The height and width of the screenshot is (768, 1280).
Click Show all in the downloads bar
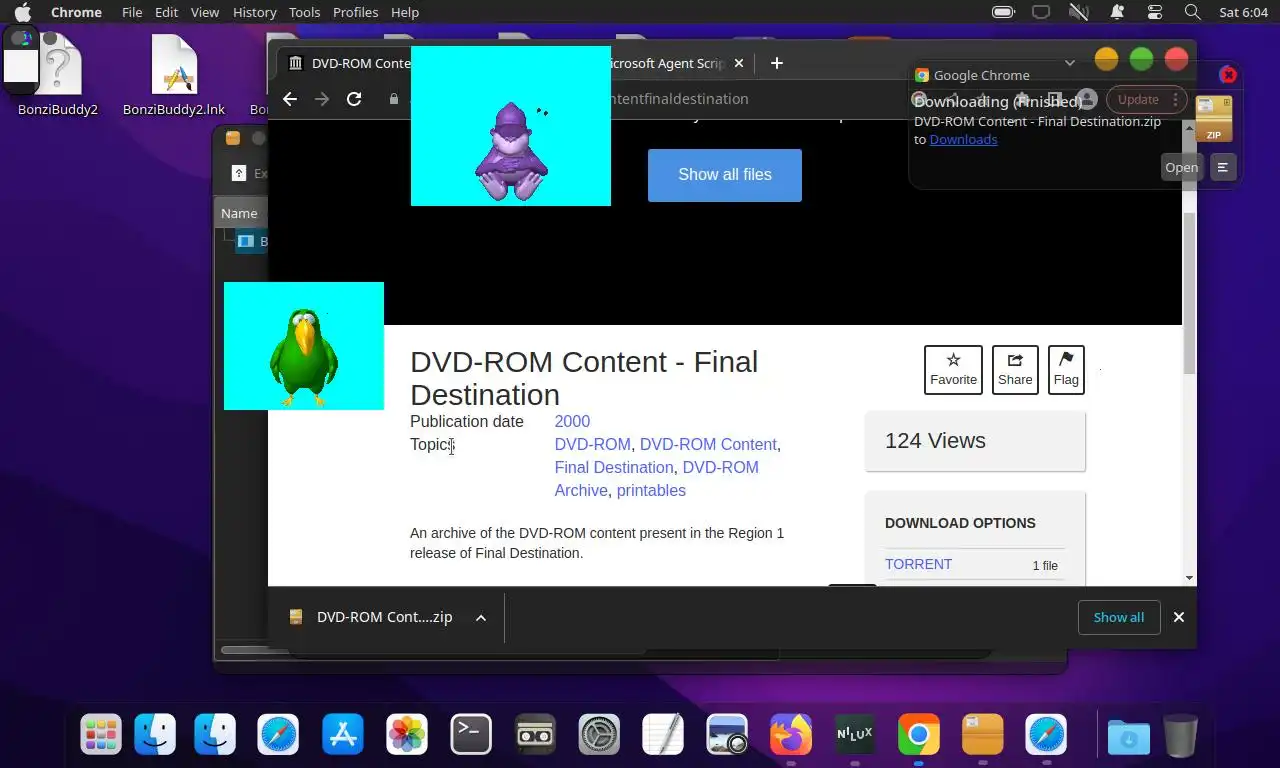(x=1119, y=618)
